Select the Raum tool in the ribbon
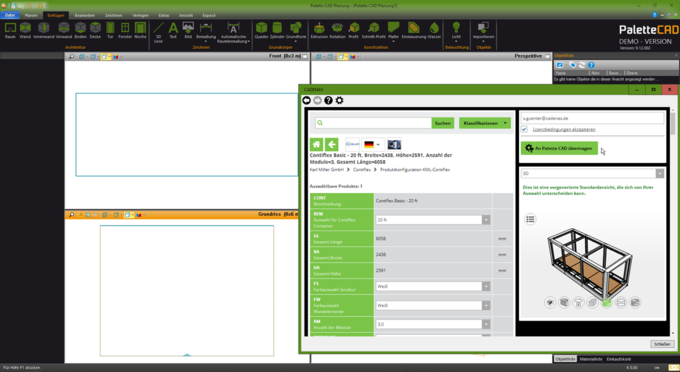 pyautogui.click(x=10, y=30)
